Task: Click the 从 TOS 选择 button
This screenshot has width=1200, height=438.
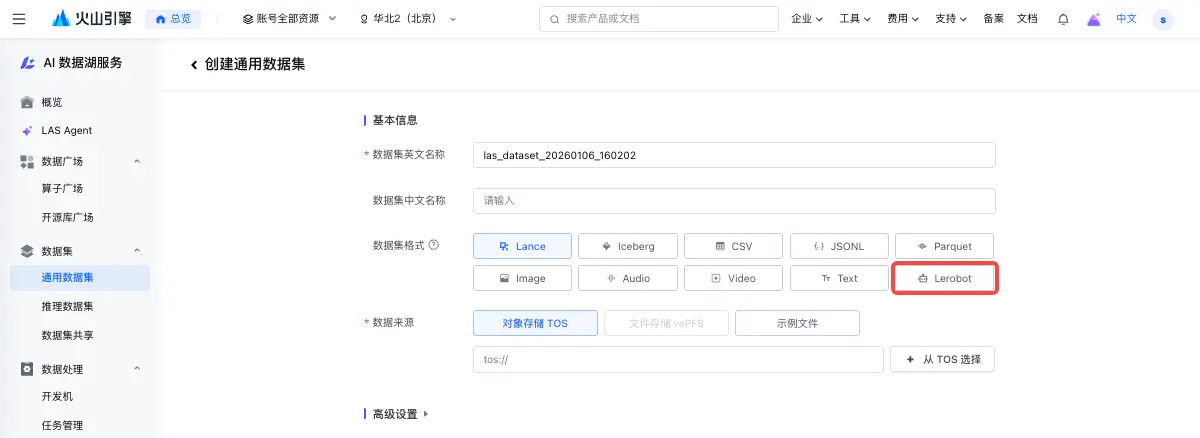Action: (942, 359)
